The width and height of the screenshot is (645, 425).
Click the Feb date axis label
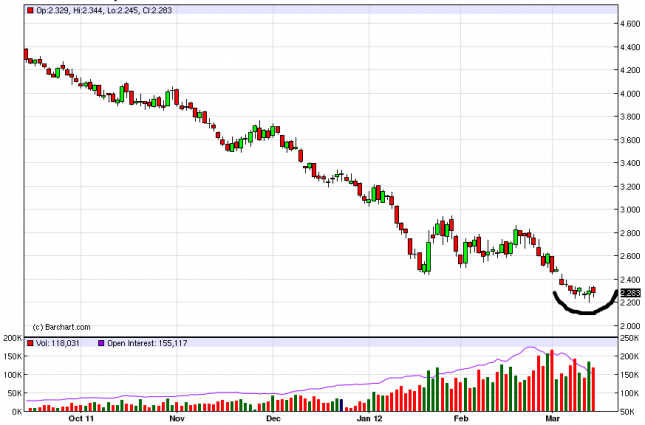(x=461, y=418)
